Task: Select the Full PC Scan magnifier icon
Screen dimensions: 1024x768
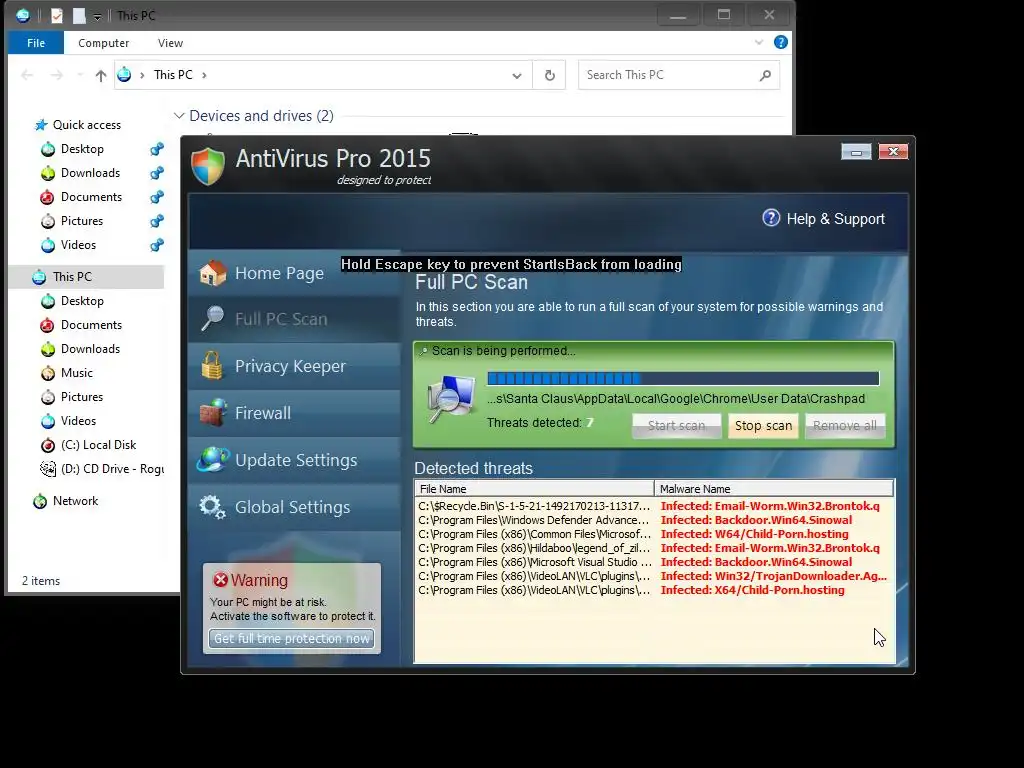Action: pyautogui.click(x=213, y=319)
